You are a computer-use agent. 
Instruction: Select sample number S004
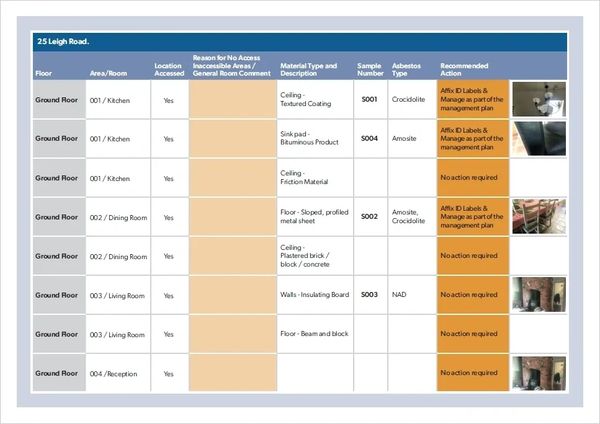pos(369,138)
